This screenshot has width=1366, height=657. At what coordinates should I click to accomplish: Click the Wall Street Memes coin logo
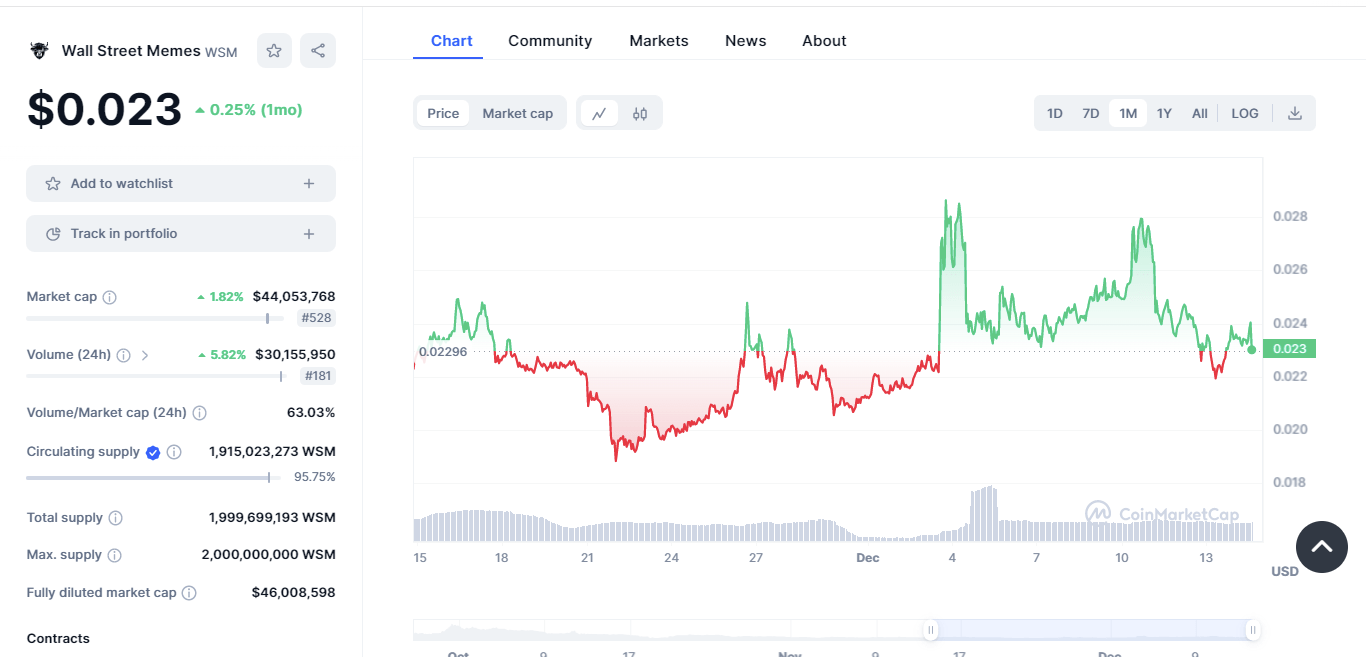(x=39, y=50)
